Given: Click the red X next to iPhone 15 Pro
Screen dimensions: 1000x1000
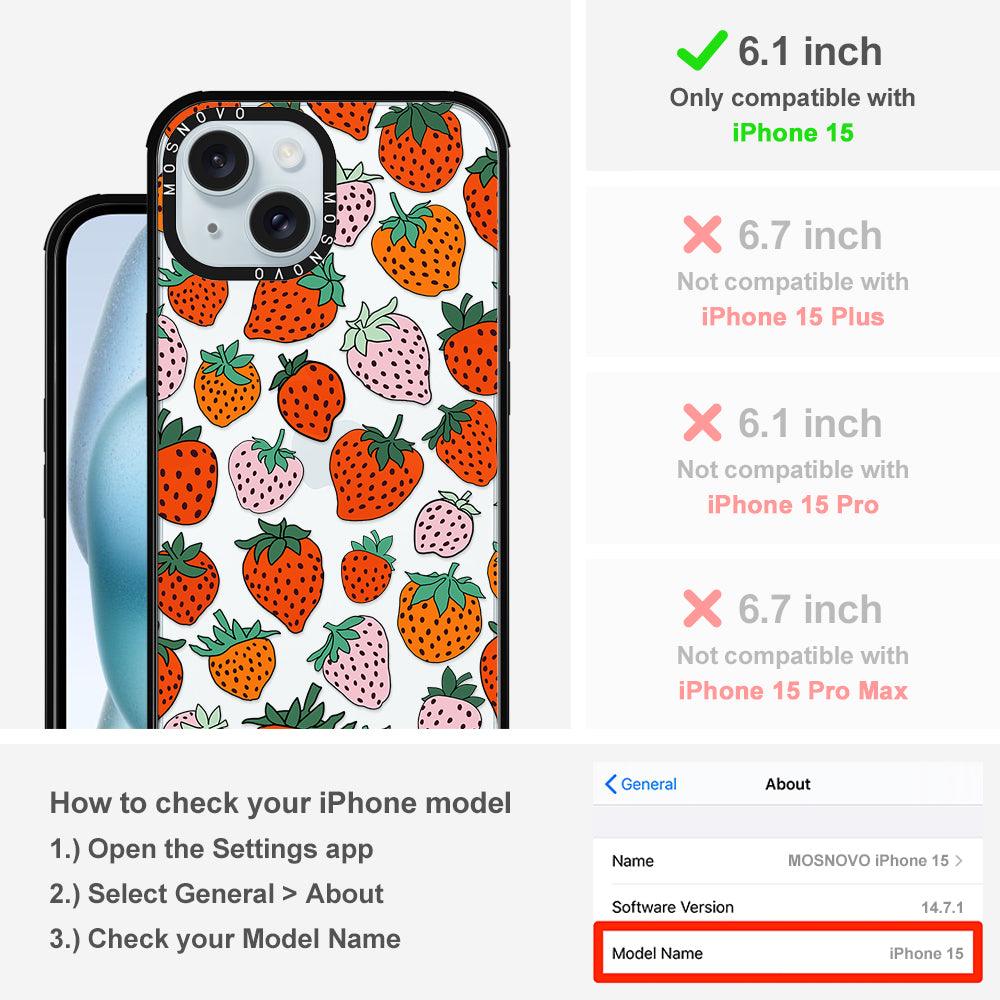Looking at the screenshot, I should click(x=702, y=422).
